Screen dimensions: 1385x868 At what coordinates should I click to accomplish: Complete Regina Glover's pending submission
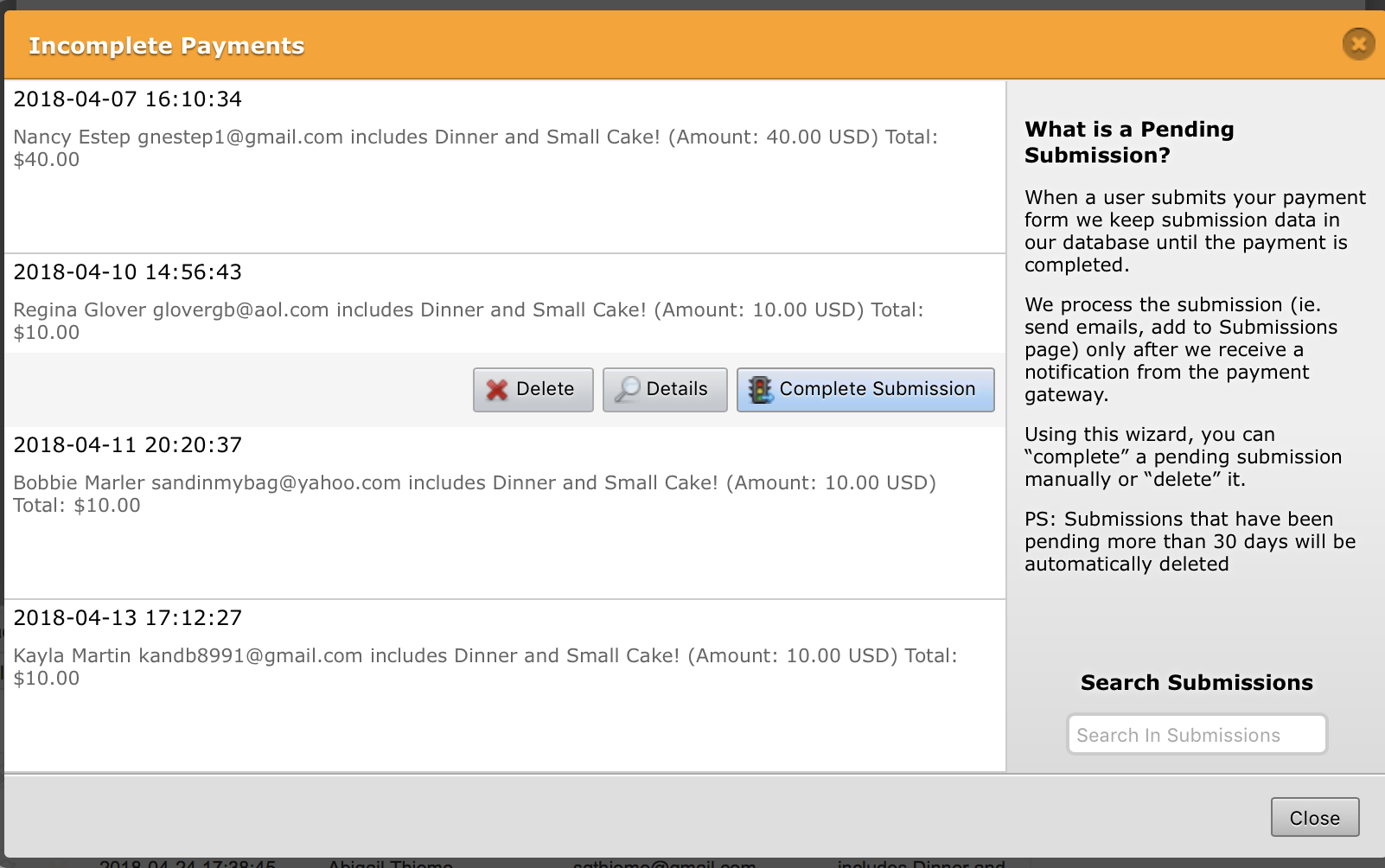[x=864, y=389]
